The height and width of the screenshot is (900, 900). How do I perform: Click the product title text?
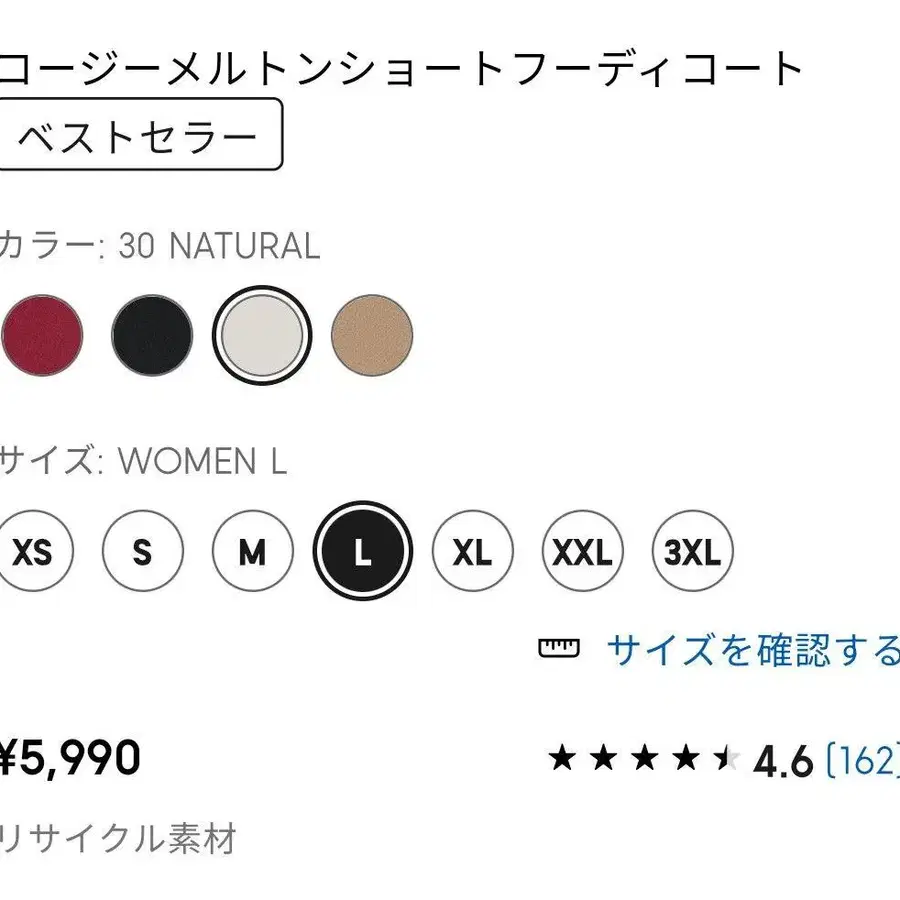pyautogui.click(x=400, y=68)
